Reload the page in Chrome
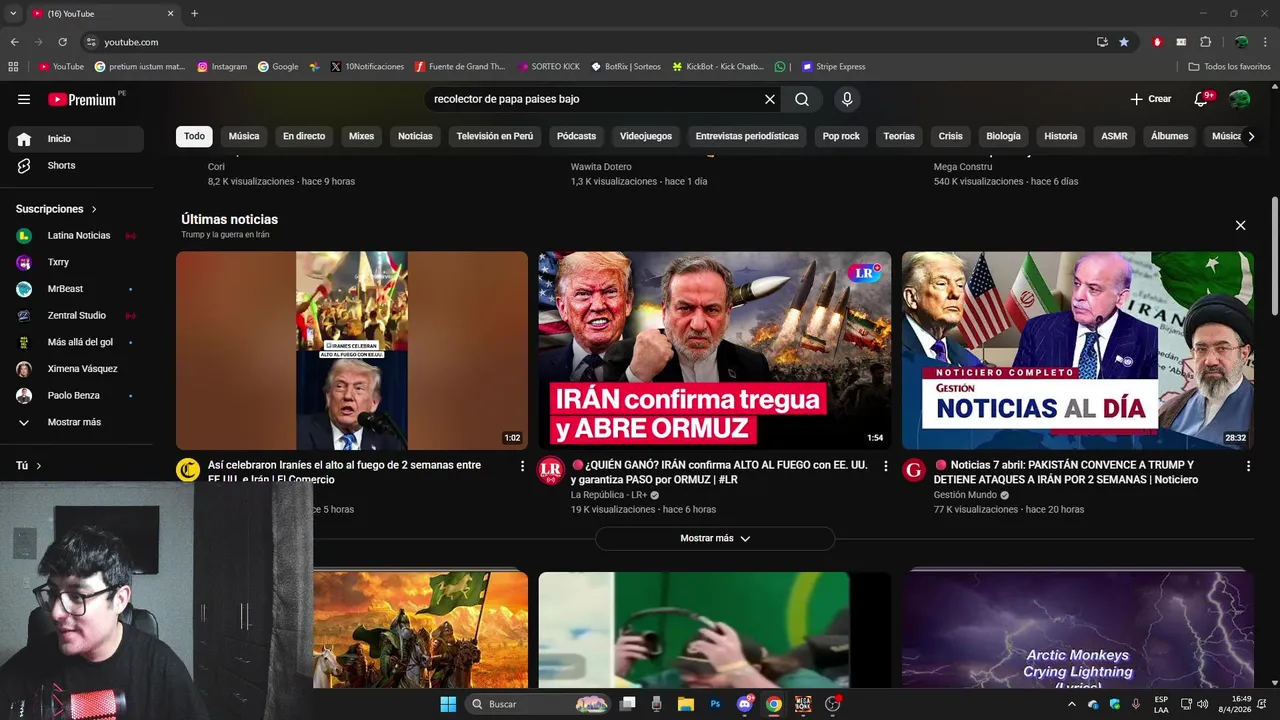Screen dimensions: 1280x720 (x=62, y=42)
